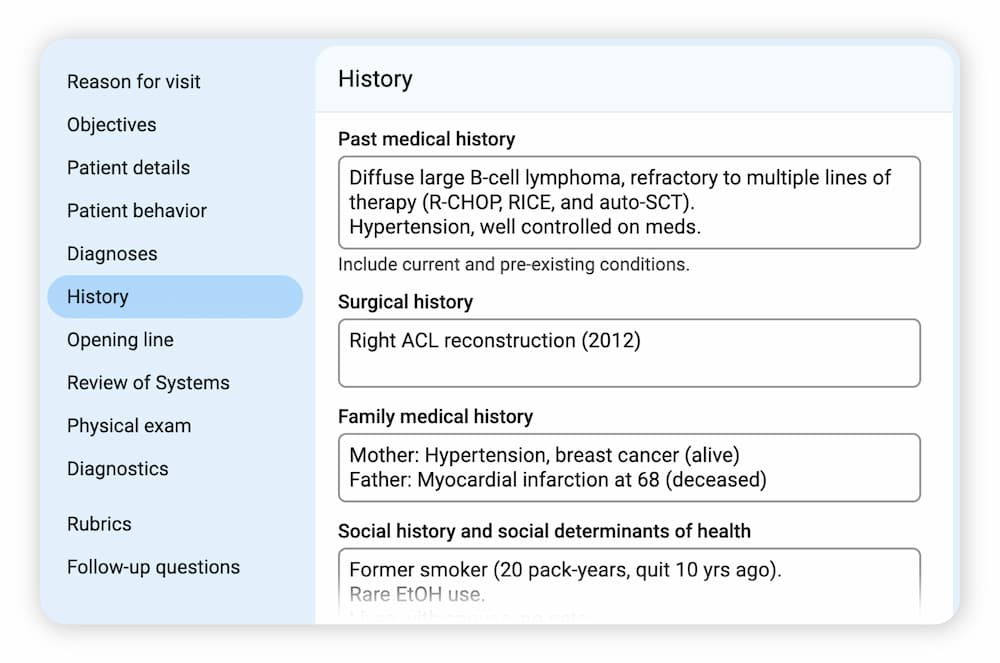Screen dimensions: 1000x663
Task: Open the Opening line section
Action: pyautogui.click(x=120, y=340)
